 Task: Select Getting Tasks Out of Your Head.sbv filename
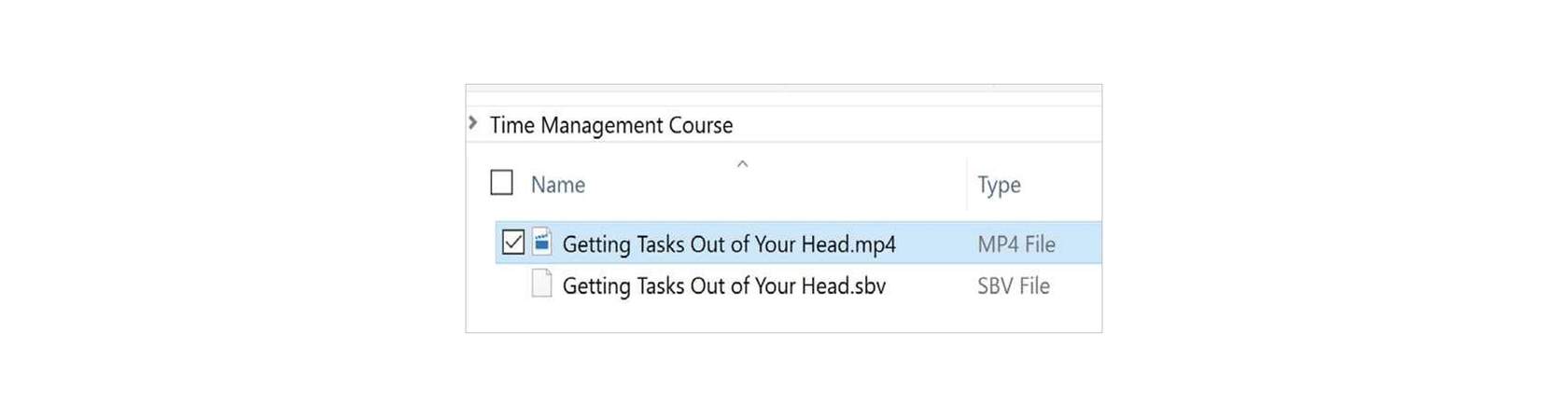(724, 285)
